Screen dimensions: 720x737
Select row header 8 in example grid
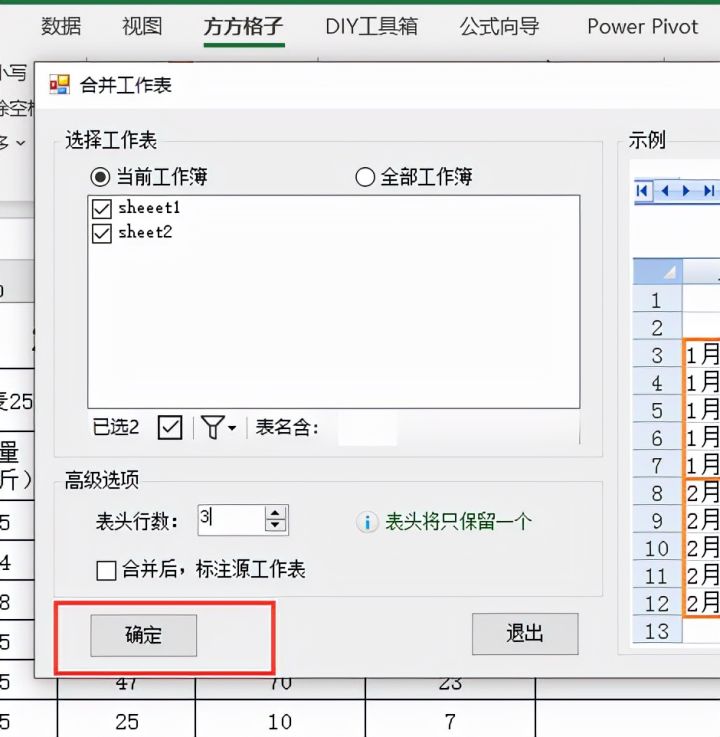tap(657, 494)
